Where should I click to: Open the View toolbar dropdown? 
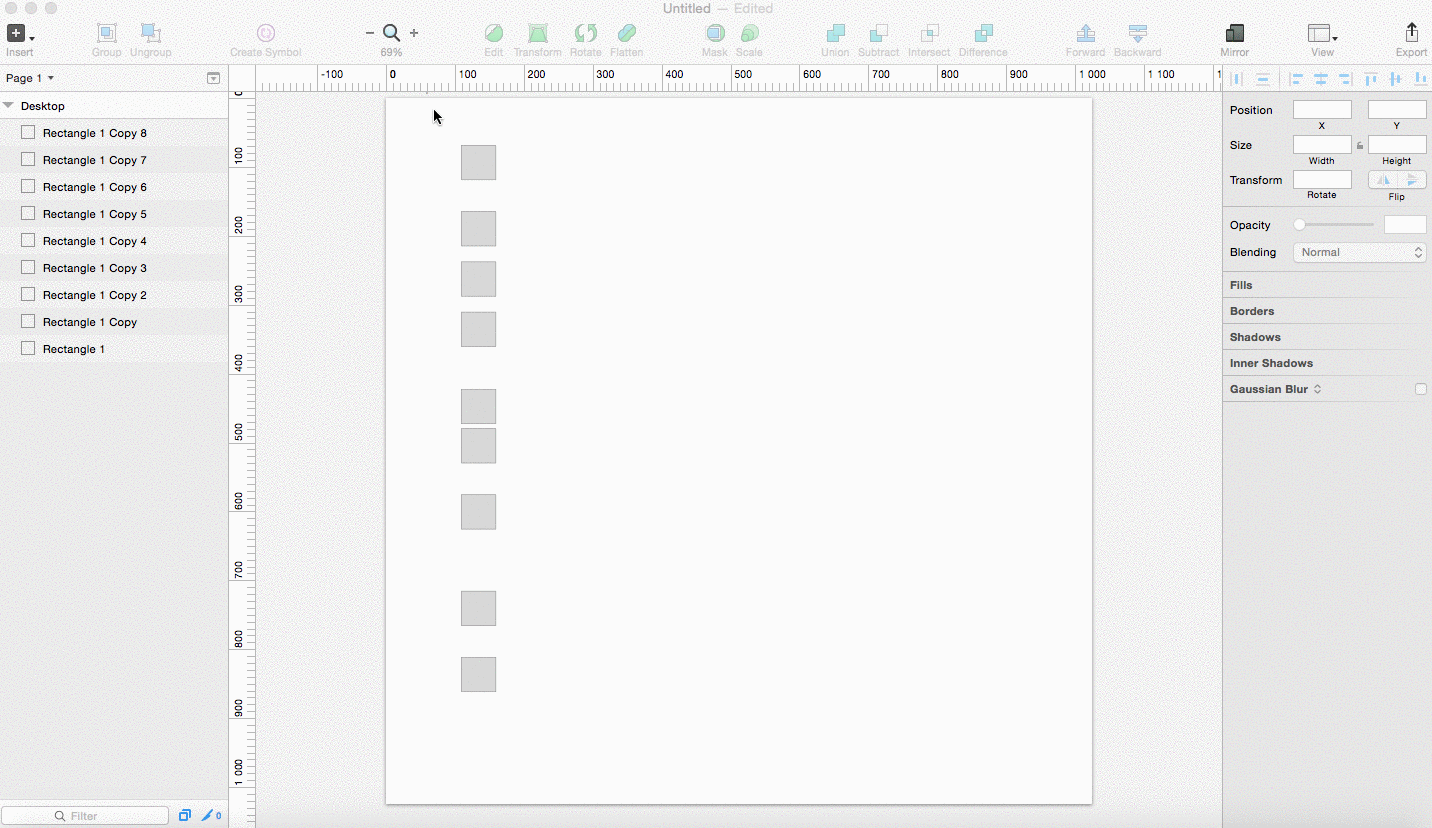(1322, 34)
